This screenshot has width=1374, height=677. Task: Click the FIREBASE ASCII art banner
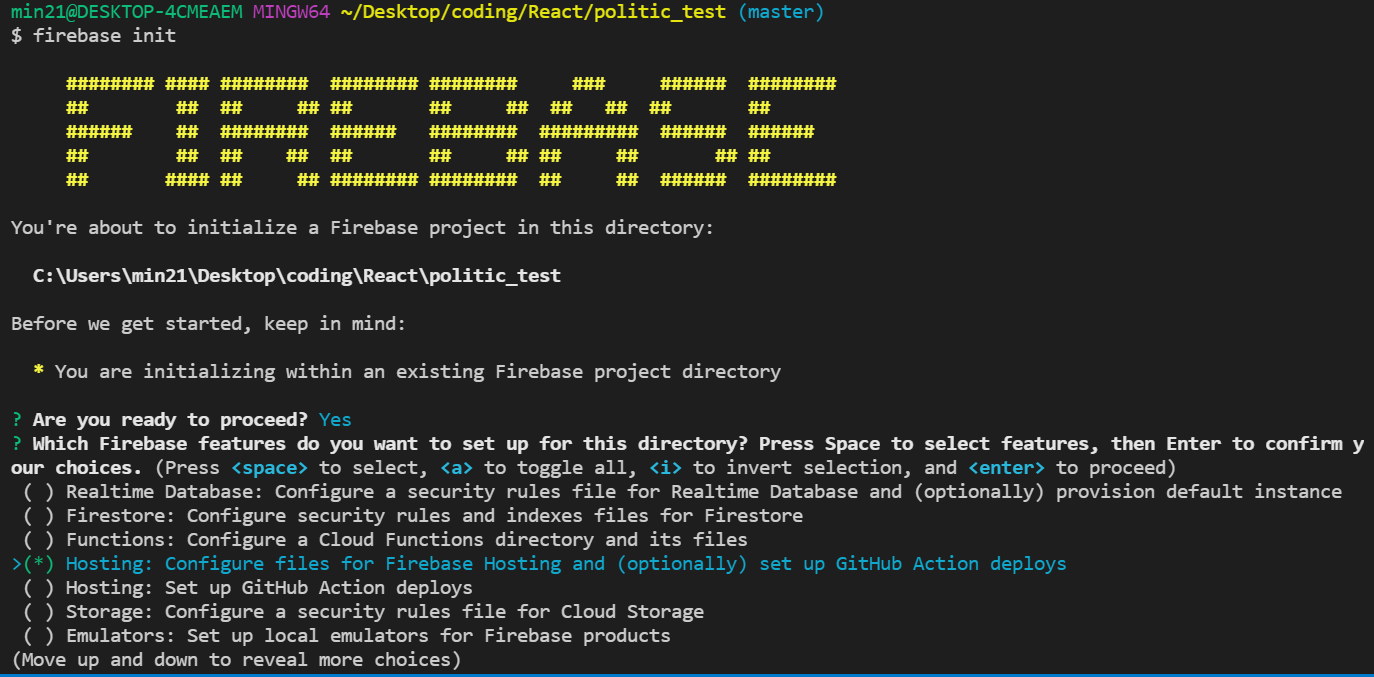click(x=451, y=132)
